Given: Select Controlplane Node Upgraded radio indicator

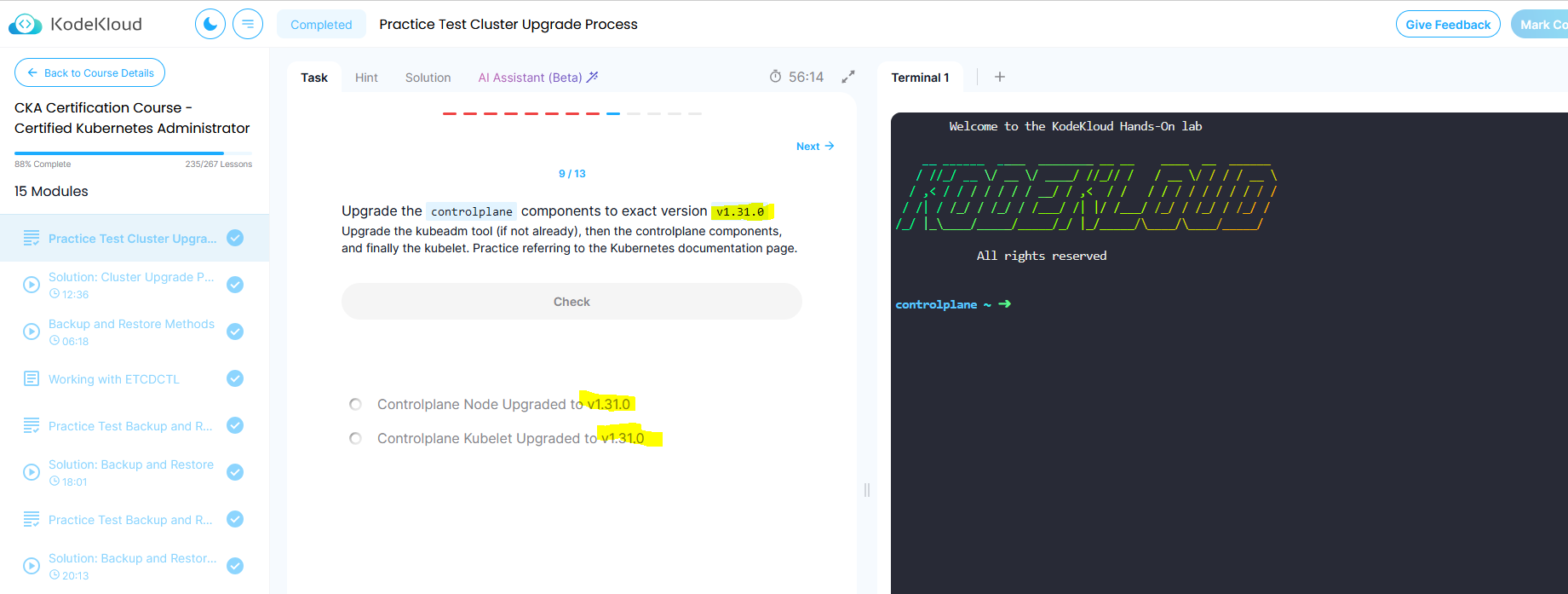Looking at the screenshot, I should pyautogui.click(x=356, y=404).
